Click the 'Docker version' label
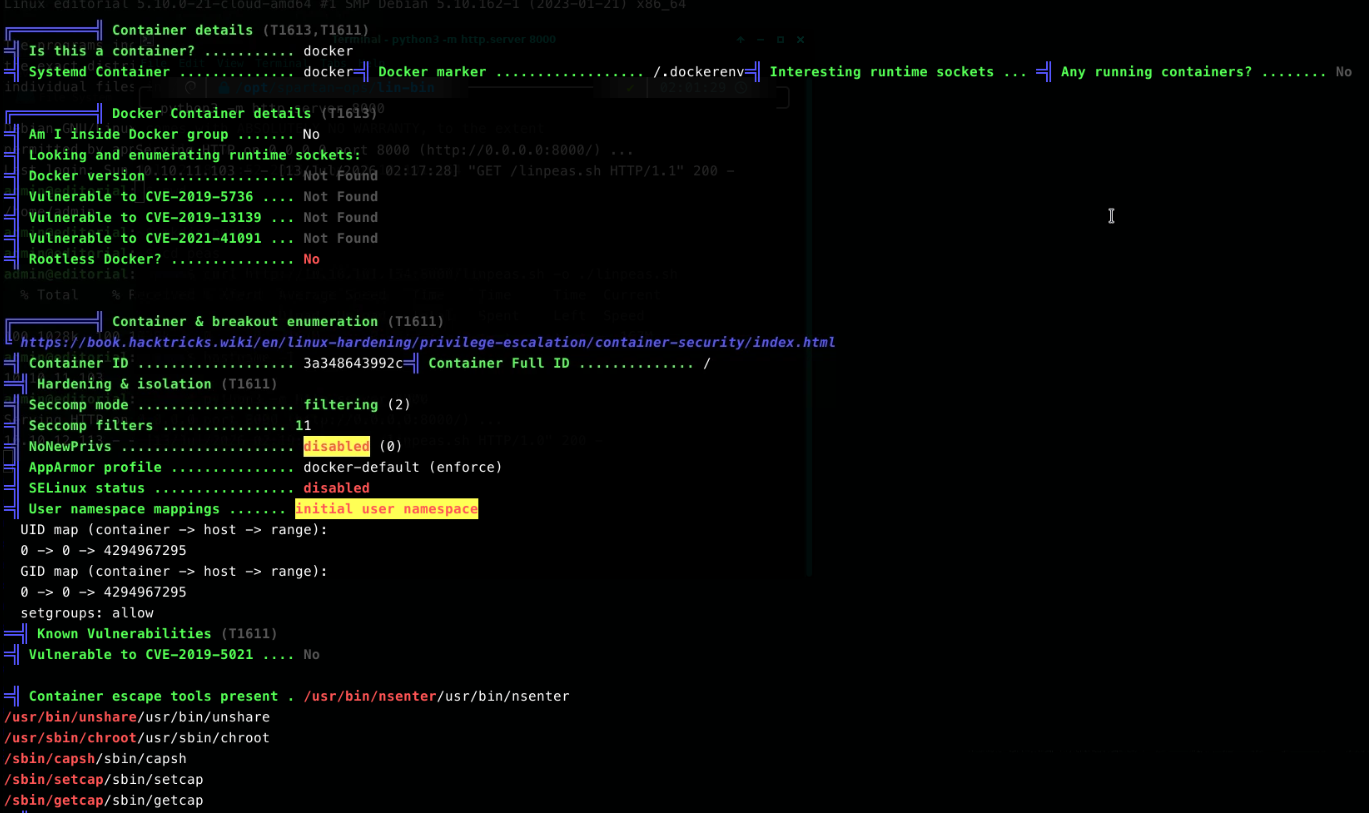 (86, 176)
